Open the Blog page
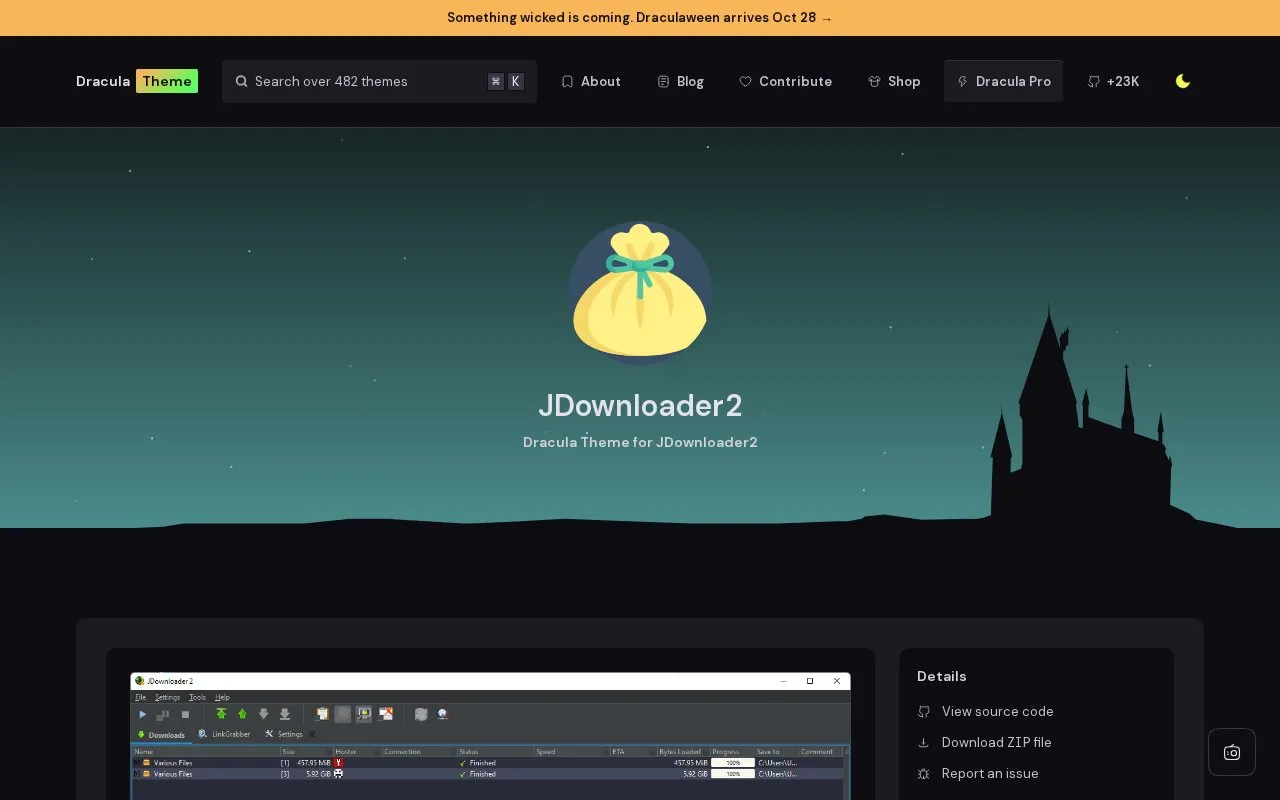This screenshot has height=800, width=1280. click(x=680, y=81)
